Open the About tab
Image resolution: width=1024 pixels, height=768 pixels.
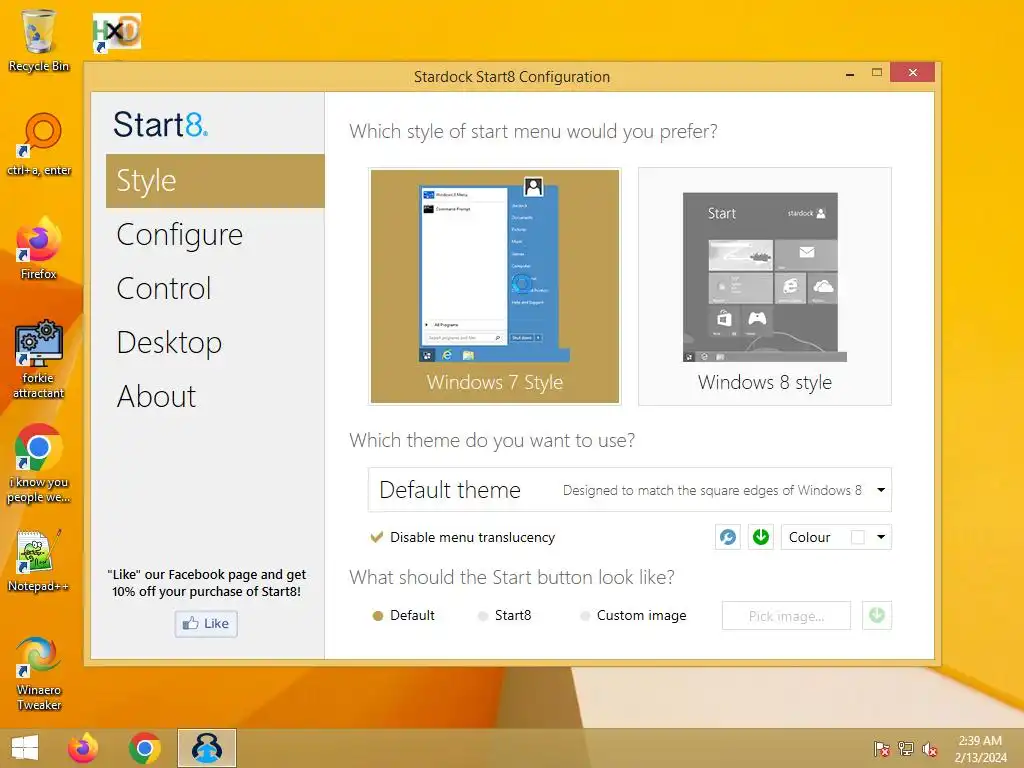[215, 396]
